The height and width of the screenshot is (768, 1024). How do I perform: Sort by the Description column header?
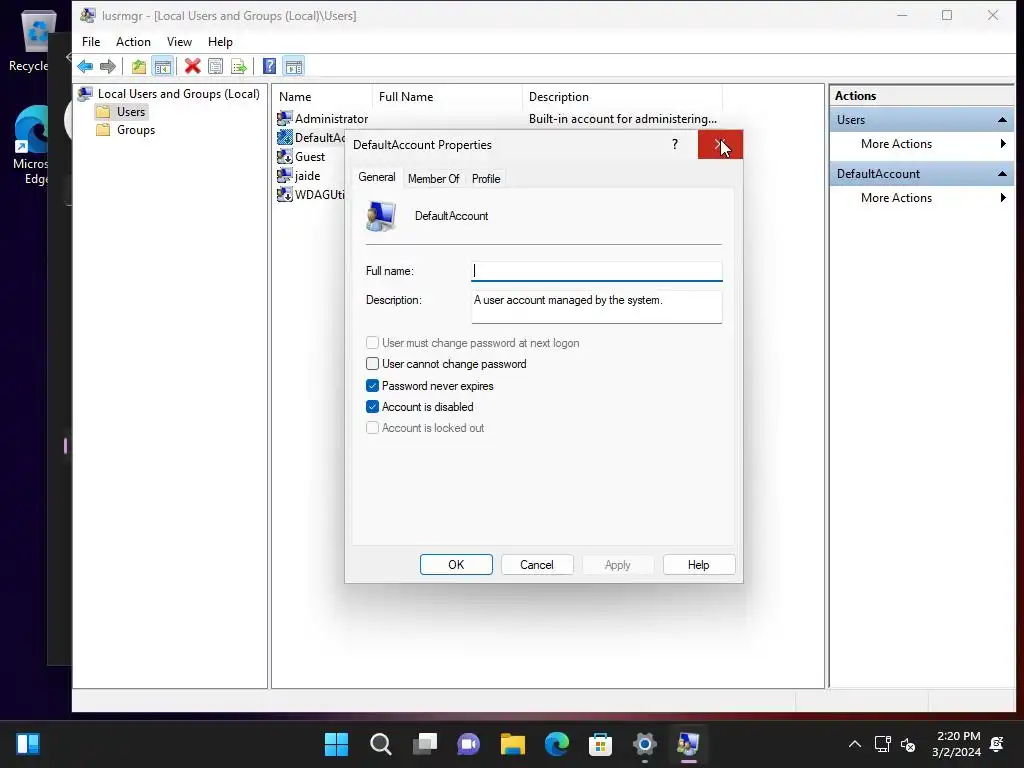(622, 97)
